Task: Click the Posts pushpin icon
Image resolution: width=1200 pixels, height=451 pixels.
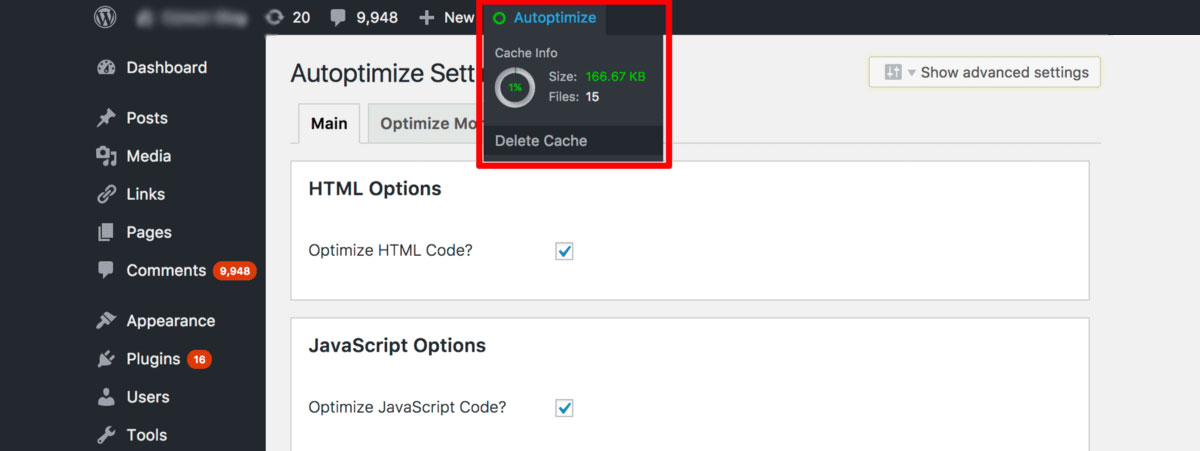Action: coord(106,118)
